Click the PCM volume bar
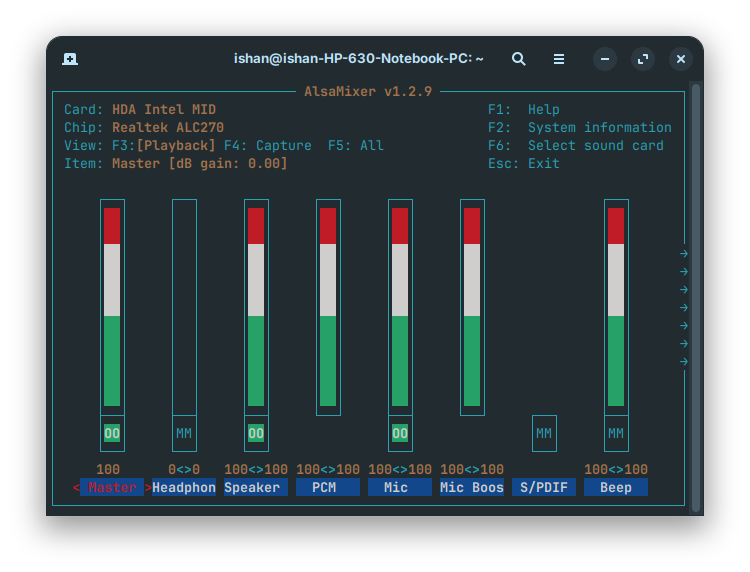 point(328,305)
